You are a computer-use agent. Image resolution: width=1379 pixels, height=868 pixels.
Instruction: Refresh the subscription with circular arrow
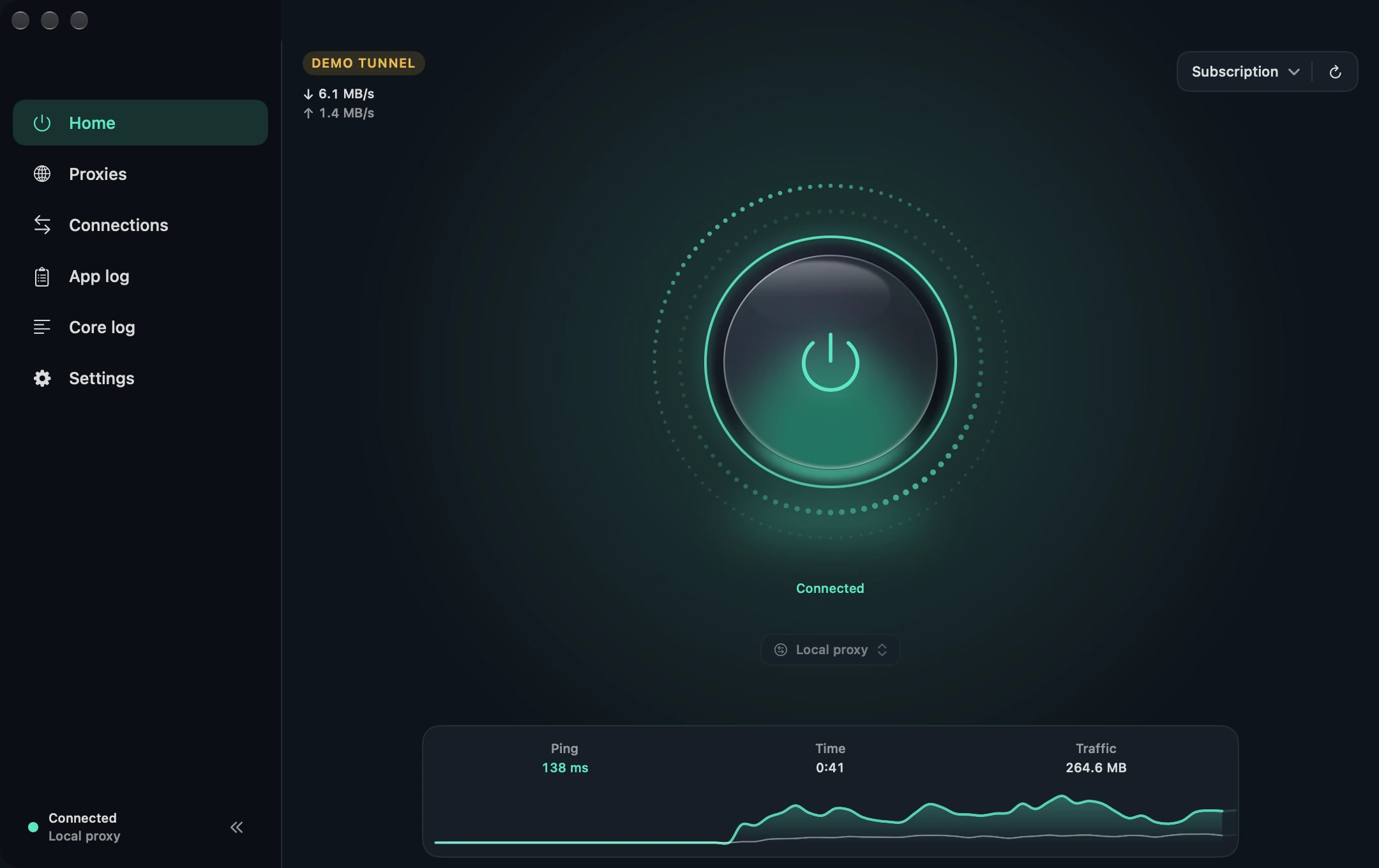[x=1335, y=71]
